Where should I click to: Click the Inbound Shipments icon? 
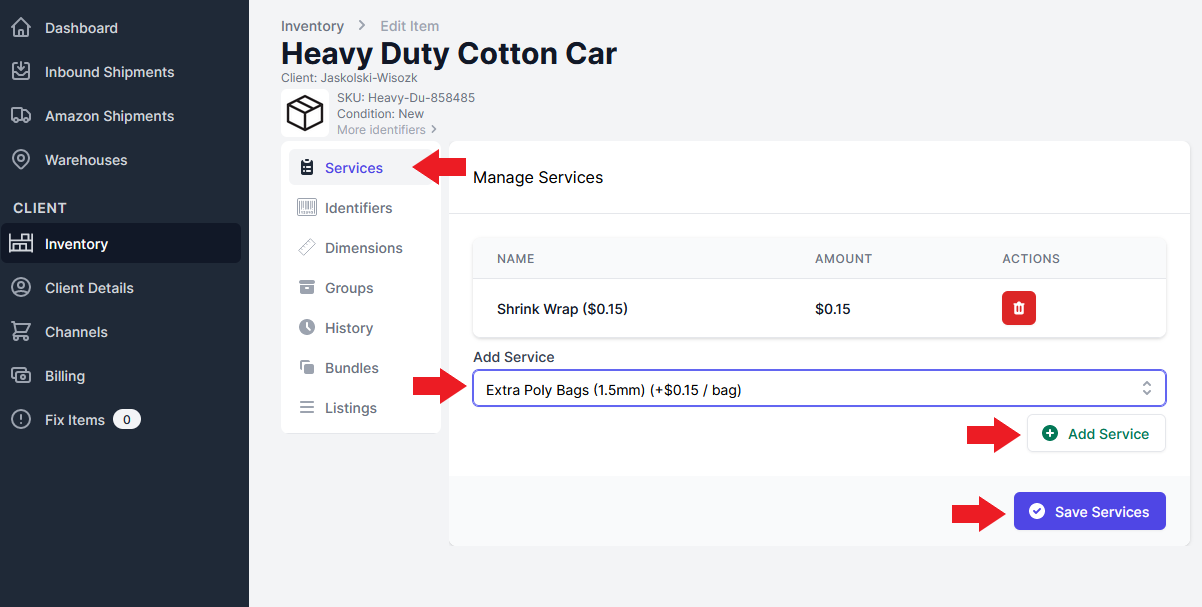[x=20, y=72]
